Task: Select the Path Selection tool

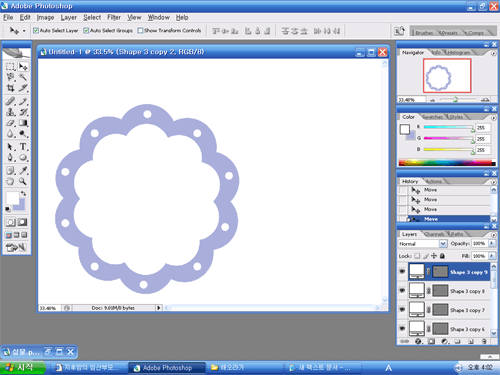Action: [10, 147]
